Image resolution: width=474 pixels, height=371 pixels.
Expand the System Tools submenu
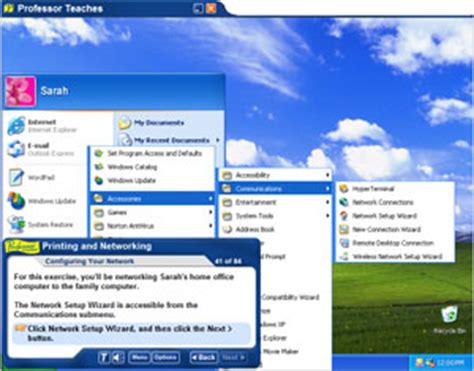tap(275, 216)
